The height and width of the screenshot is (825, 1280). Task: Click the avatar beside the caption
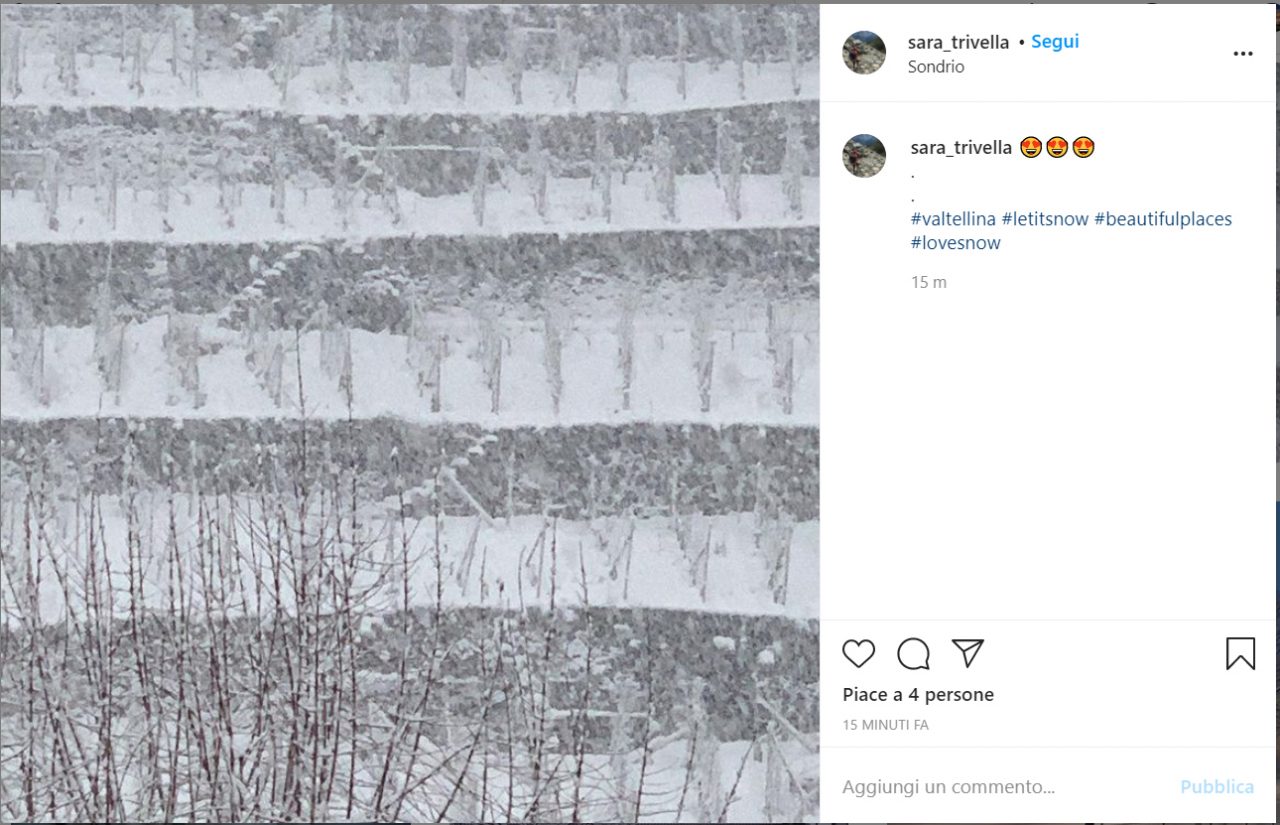point(864,156)
